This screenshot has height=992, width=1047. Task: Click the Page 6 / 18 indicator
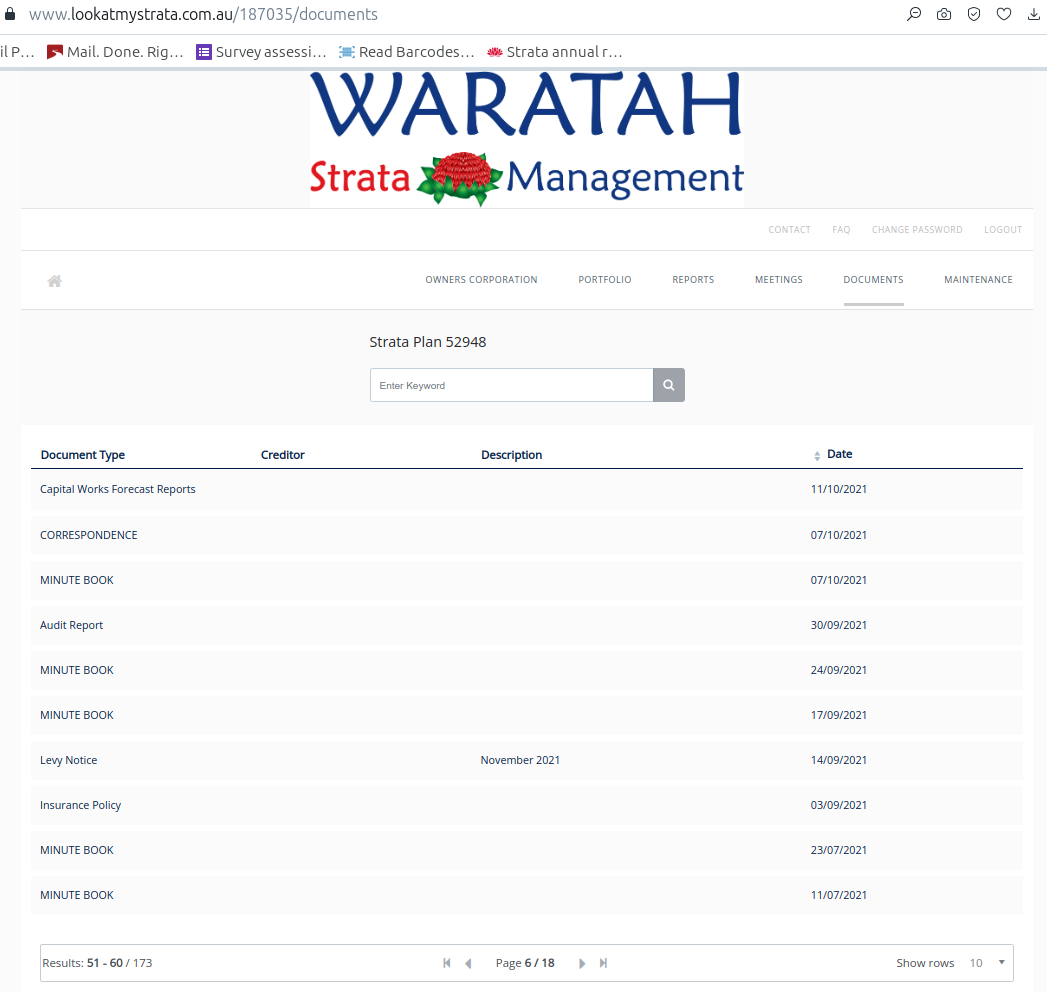tap(525, 963)
